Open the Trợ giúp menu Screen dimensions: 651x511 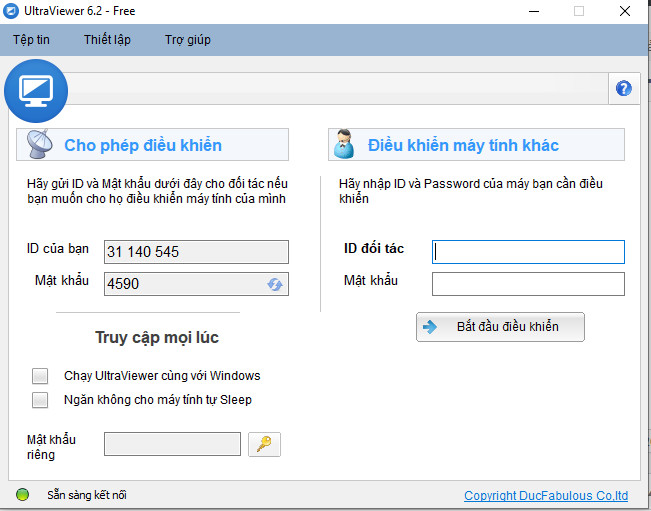point(187,40)
